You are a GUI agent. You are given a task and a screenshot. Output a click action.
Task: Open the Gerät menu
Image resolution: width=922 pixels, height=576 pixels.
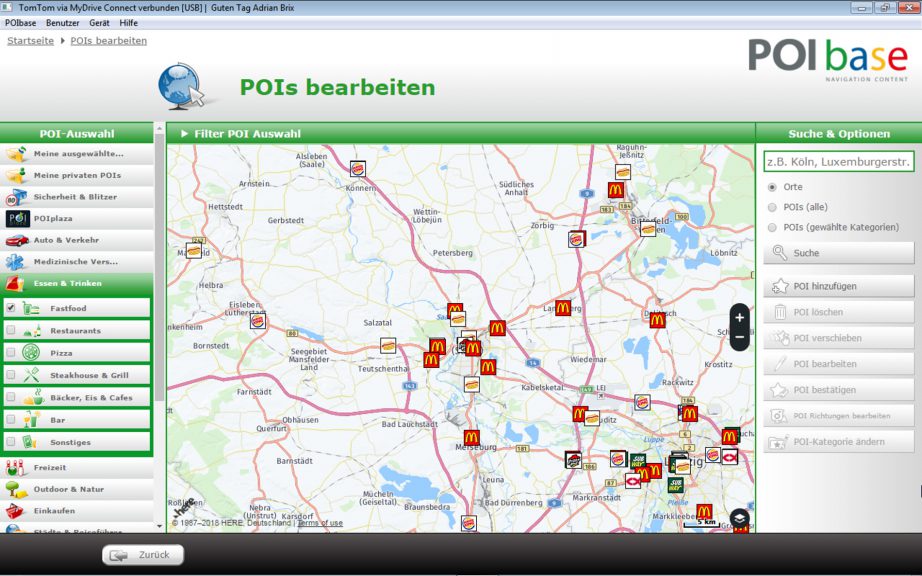pyautogui.click(x=99, y=22)
